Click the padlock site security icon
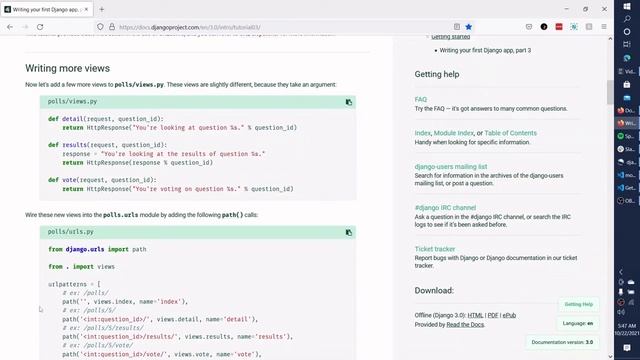Viewport: 640px width, 360px height. point(112,27)
